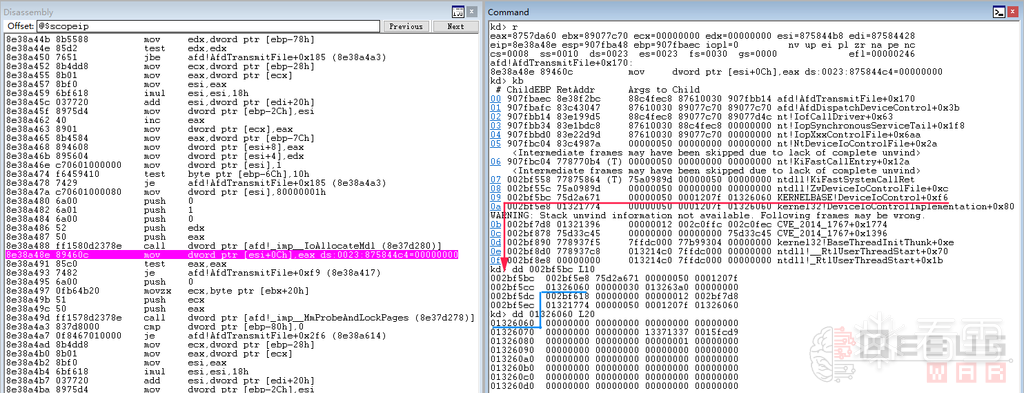Close the Disassembly window
1024x393 pixels.
coord(471,12)
